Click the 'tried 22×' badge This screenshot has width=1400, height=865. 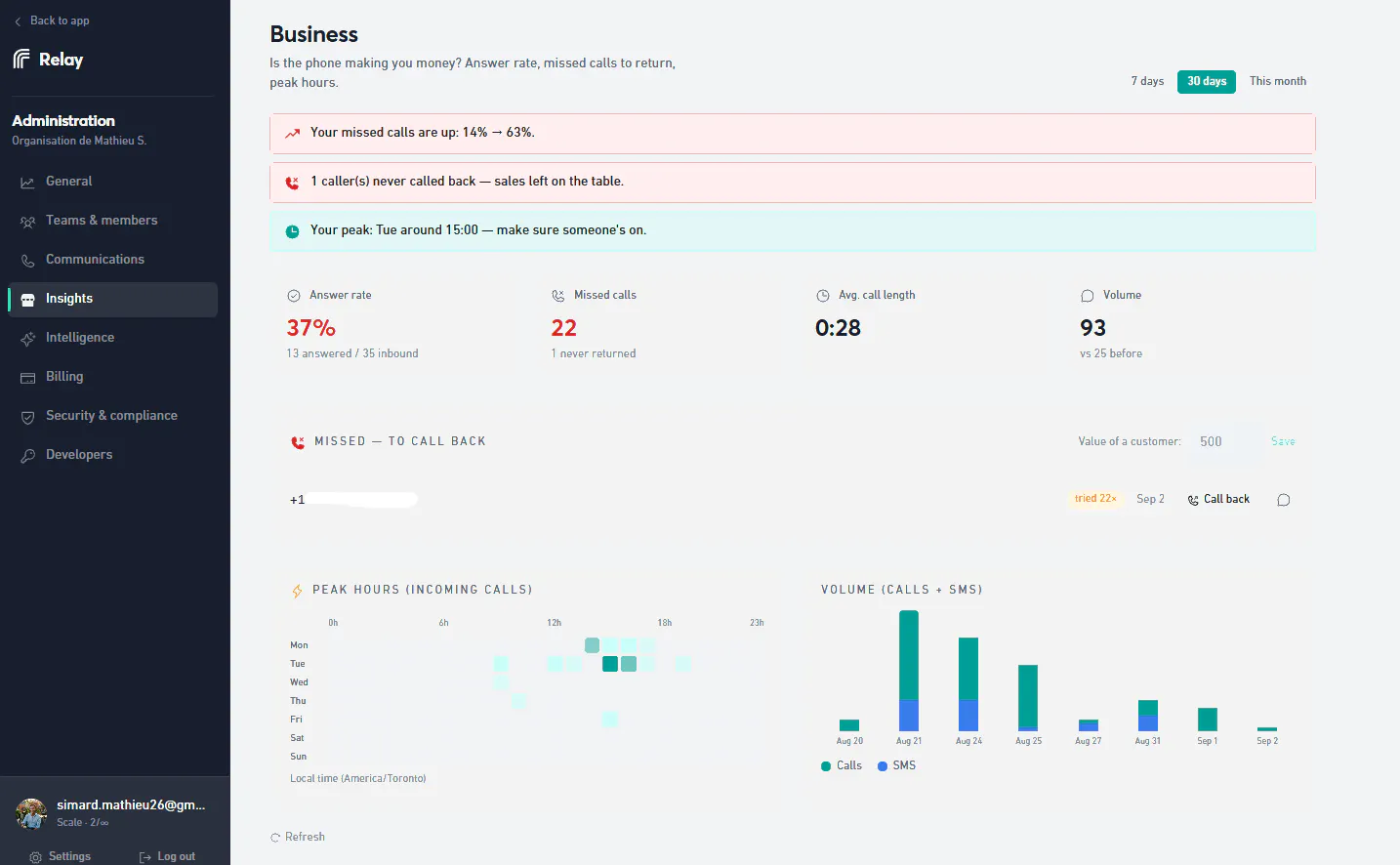point(1095,499)
